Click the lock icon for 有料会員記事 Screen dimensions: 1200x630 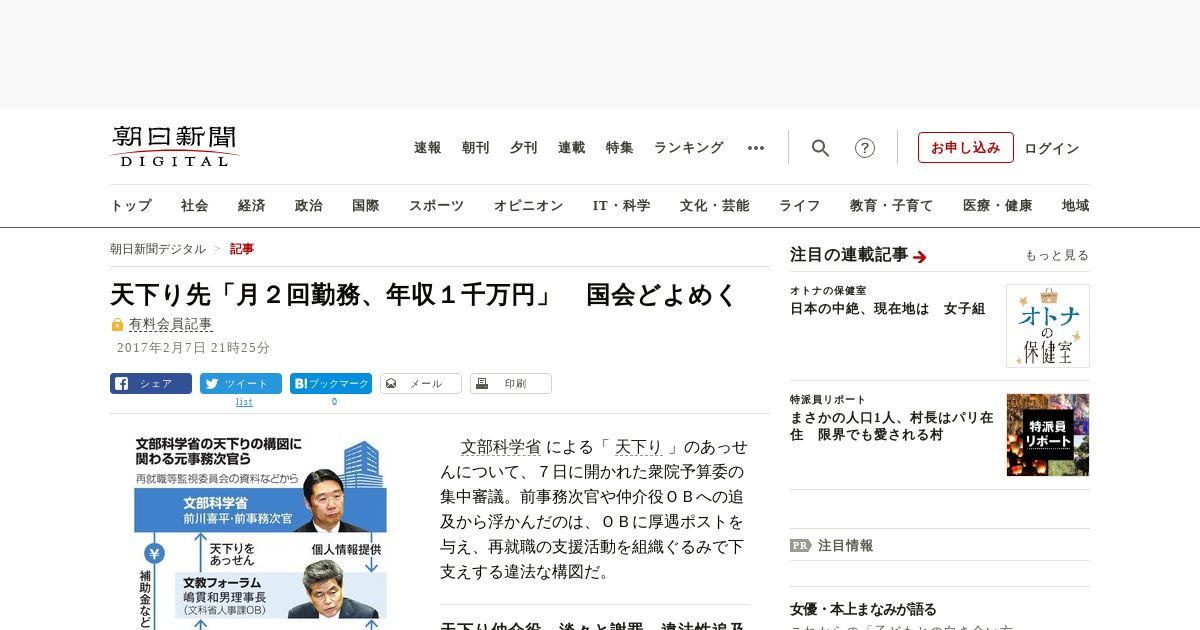pyautogui.click(x=117, y=324)
